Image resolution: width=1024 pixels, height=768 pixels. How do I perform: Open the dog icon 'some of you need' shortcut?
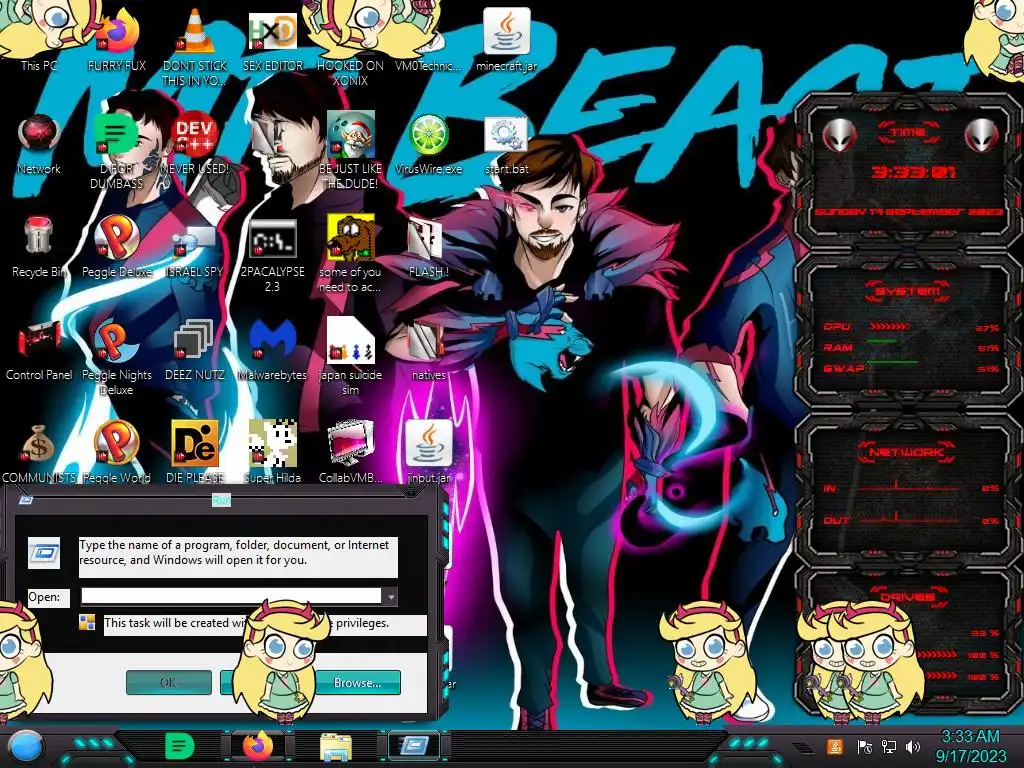pos(351,255)
